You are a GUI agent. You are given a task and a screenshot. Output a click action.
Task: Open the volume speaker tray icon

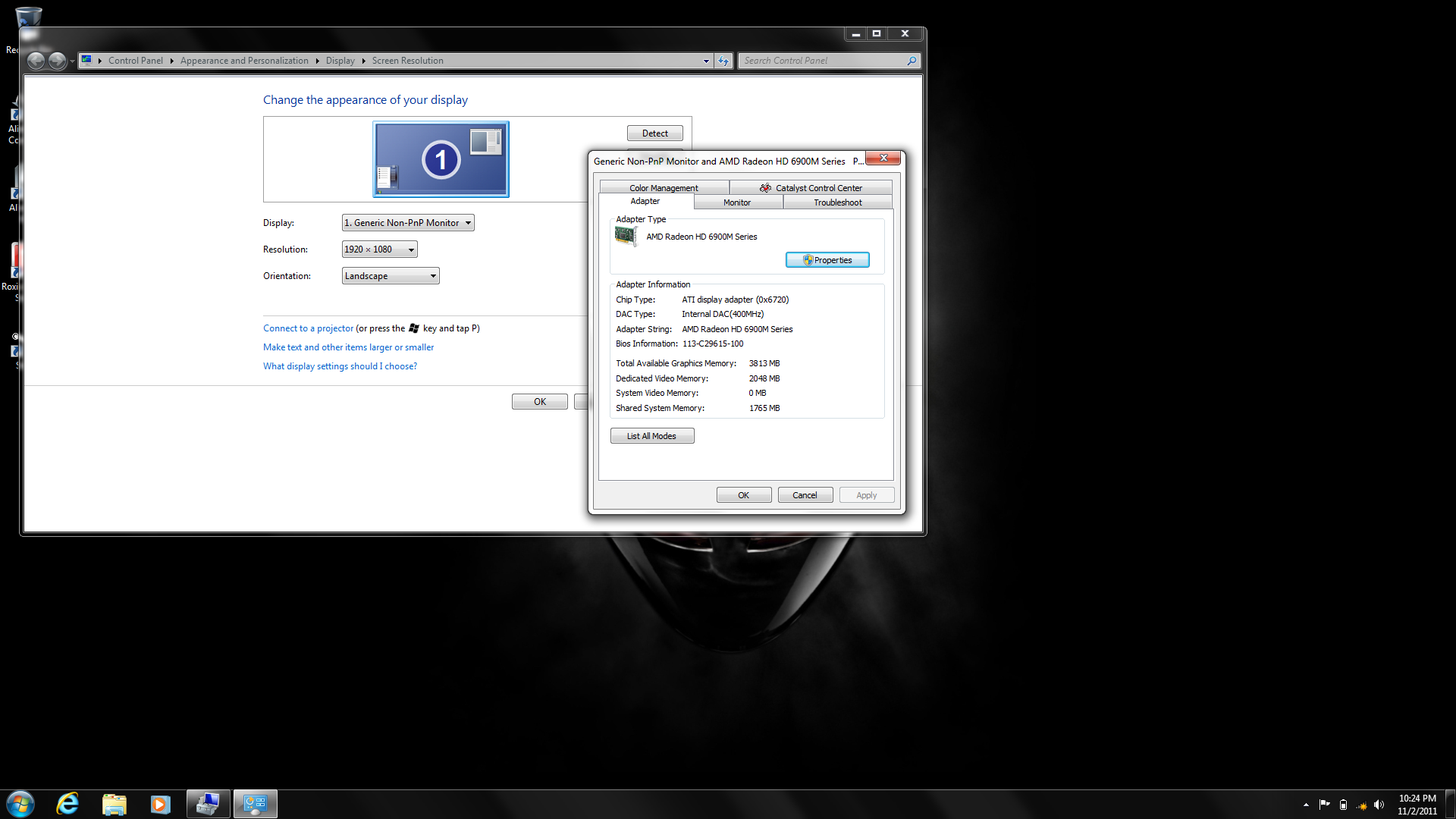pyautogui.click(x=1379, y=805)
